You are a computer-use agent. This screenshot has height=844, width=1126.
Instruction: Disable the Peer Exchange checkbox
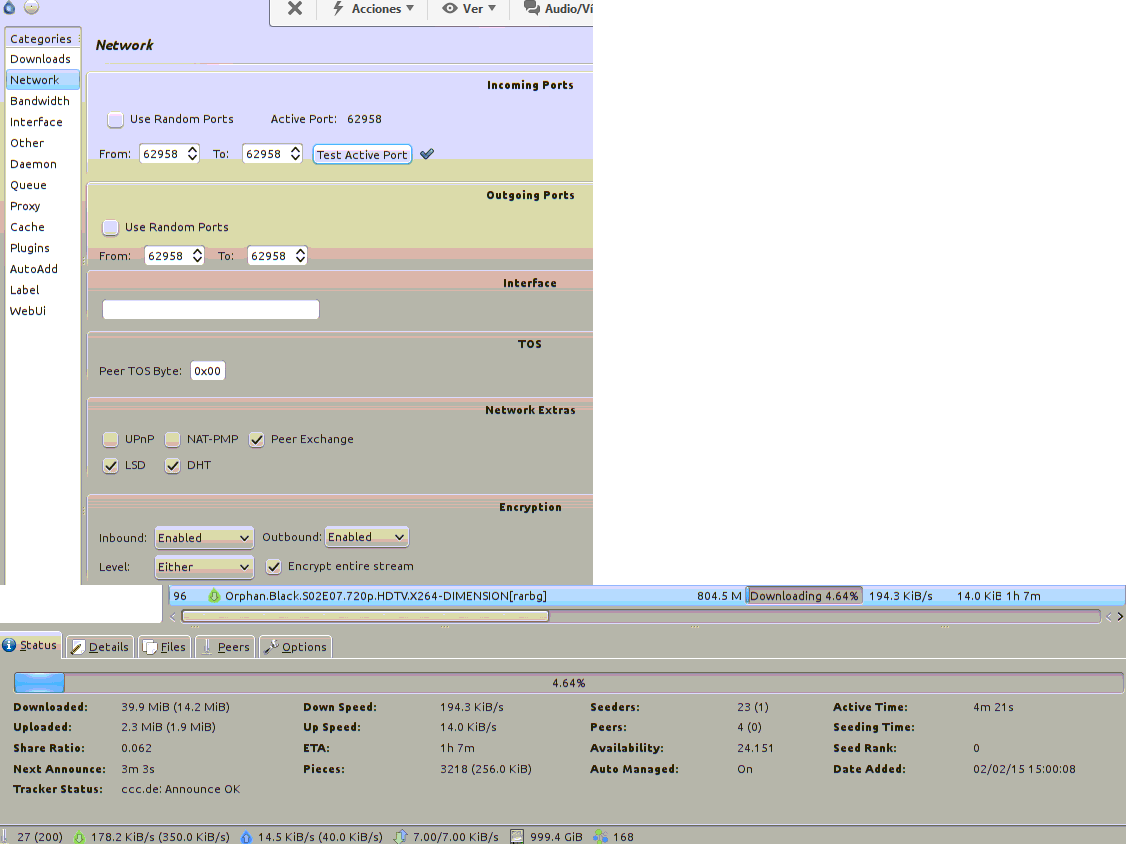[x=256, y=440]
